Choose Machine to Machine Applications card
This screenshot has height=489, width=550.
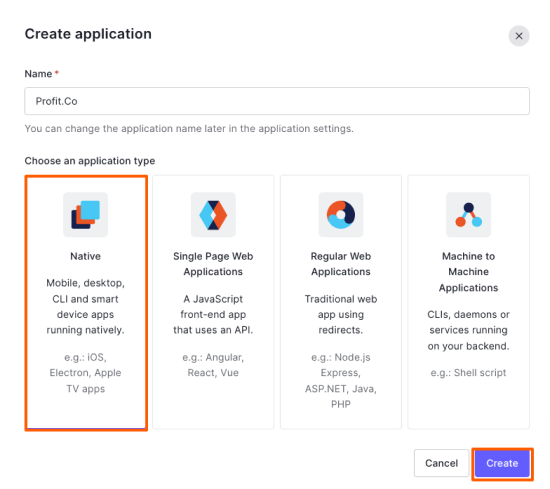tap(468, 302)
